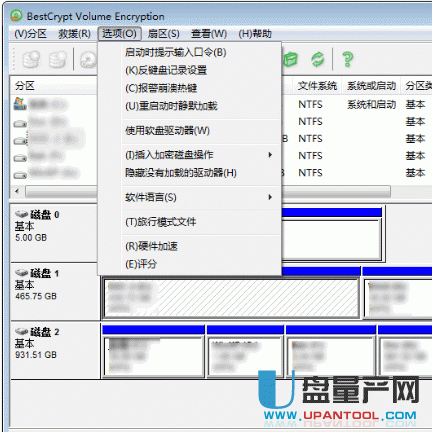Click the green refresh arrows icon

point(317,60)
